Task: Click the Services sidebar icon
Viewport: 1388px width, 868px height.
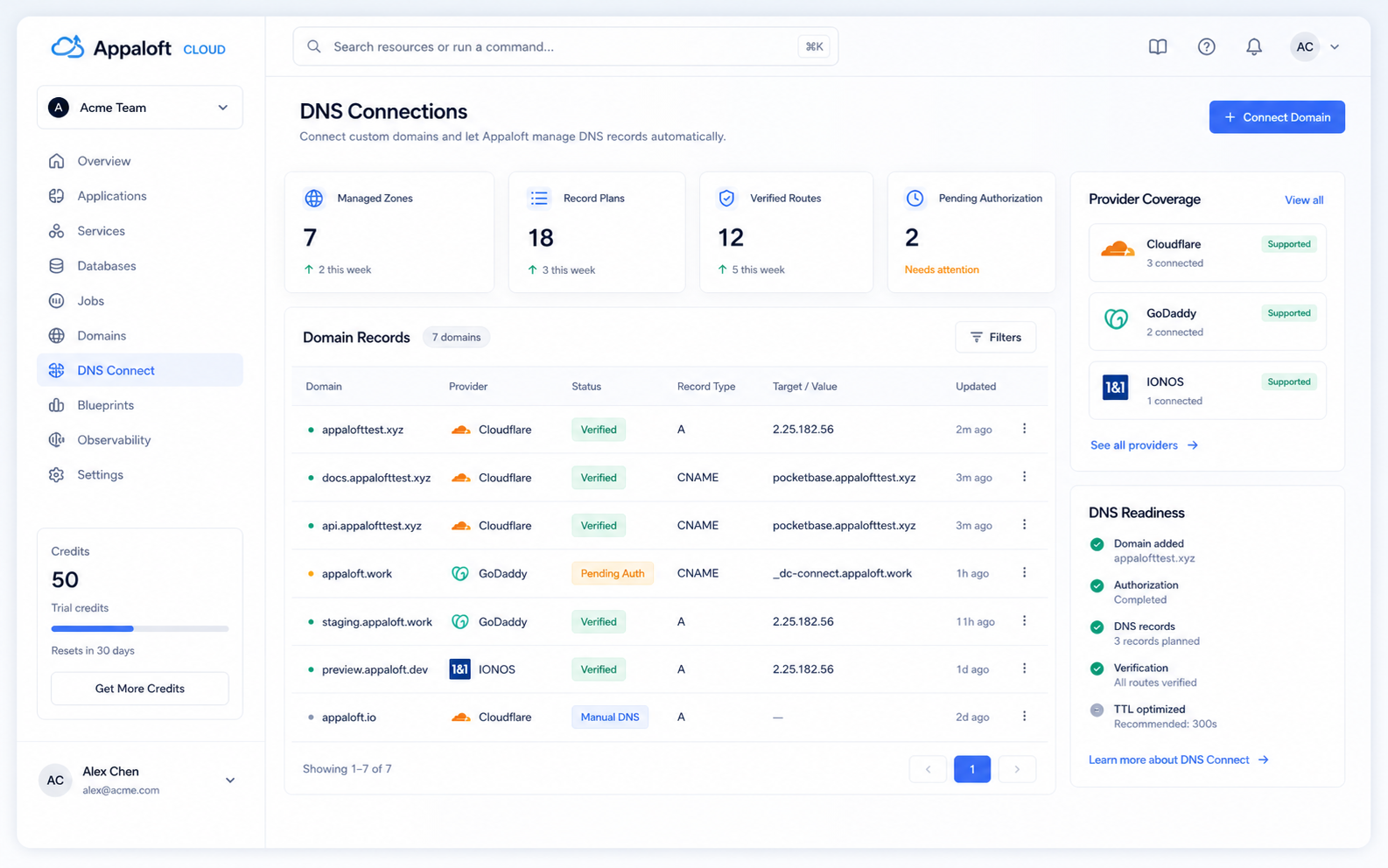Action: pos(57,231)
